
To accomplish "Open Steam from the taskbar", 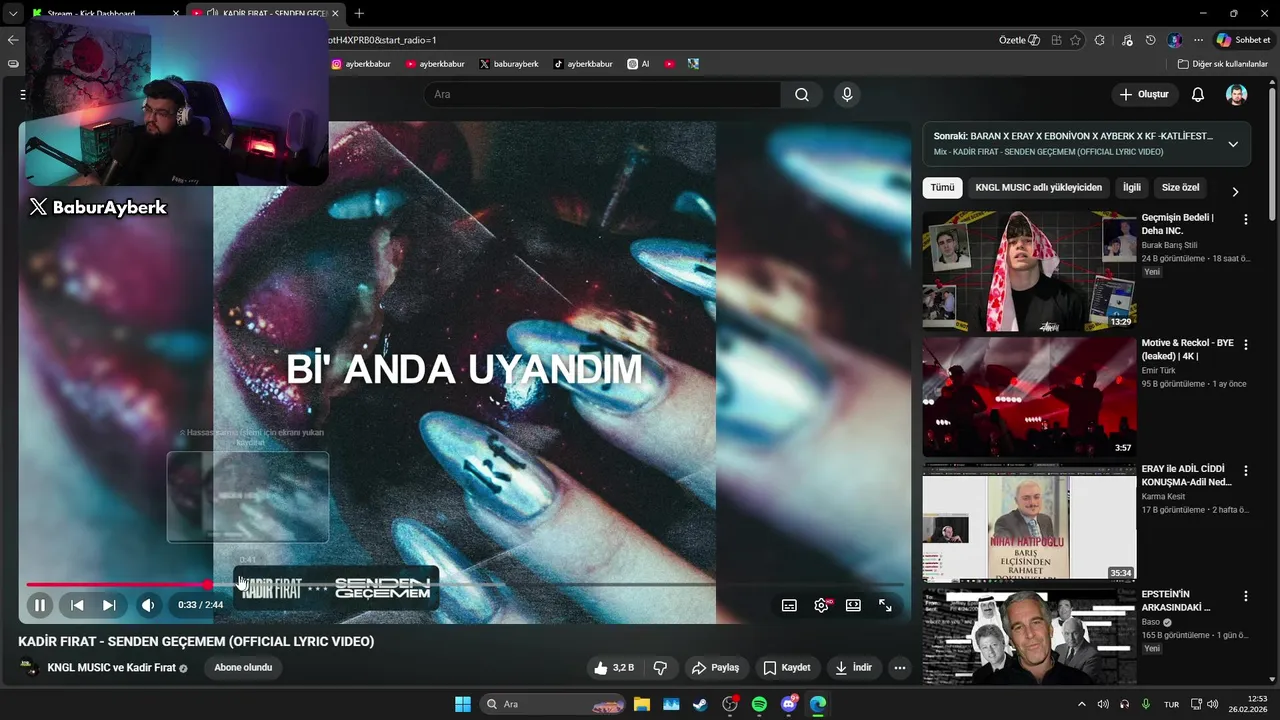I will coord(700,704).
